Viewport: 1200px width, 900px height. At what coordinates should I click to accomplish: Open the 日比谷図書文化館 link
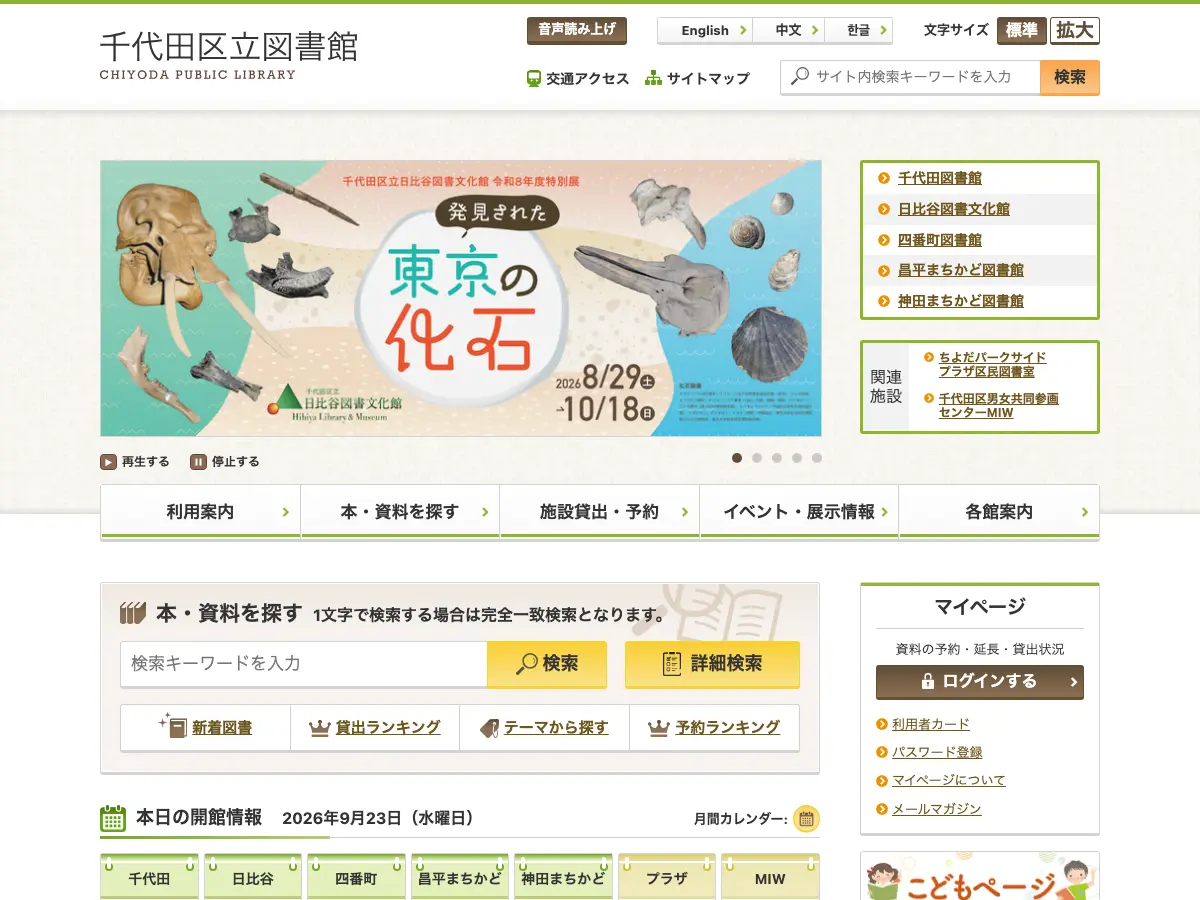click(x=954, y=209)
